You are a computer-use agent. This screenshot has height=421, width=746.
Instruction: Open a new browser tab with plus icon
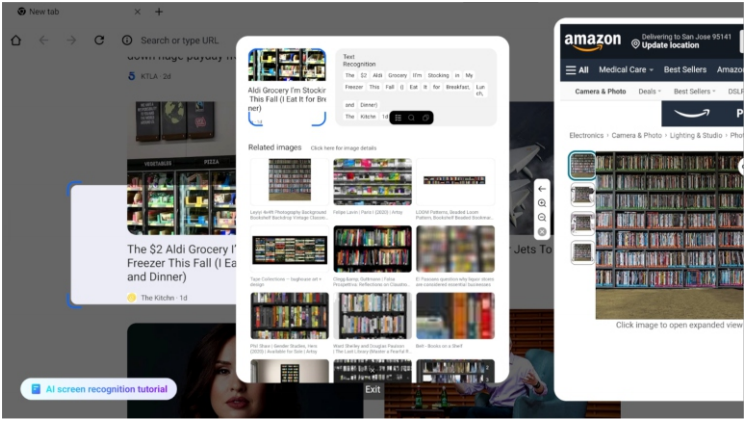tap(158, 11)
